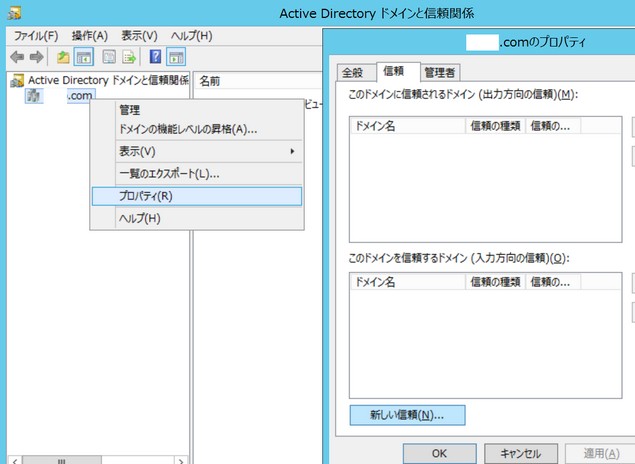The height and width of the screenshot is (464, 635).
Task: Confirm with the OK button
Action: tap(439, 453)
